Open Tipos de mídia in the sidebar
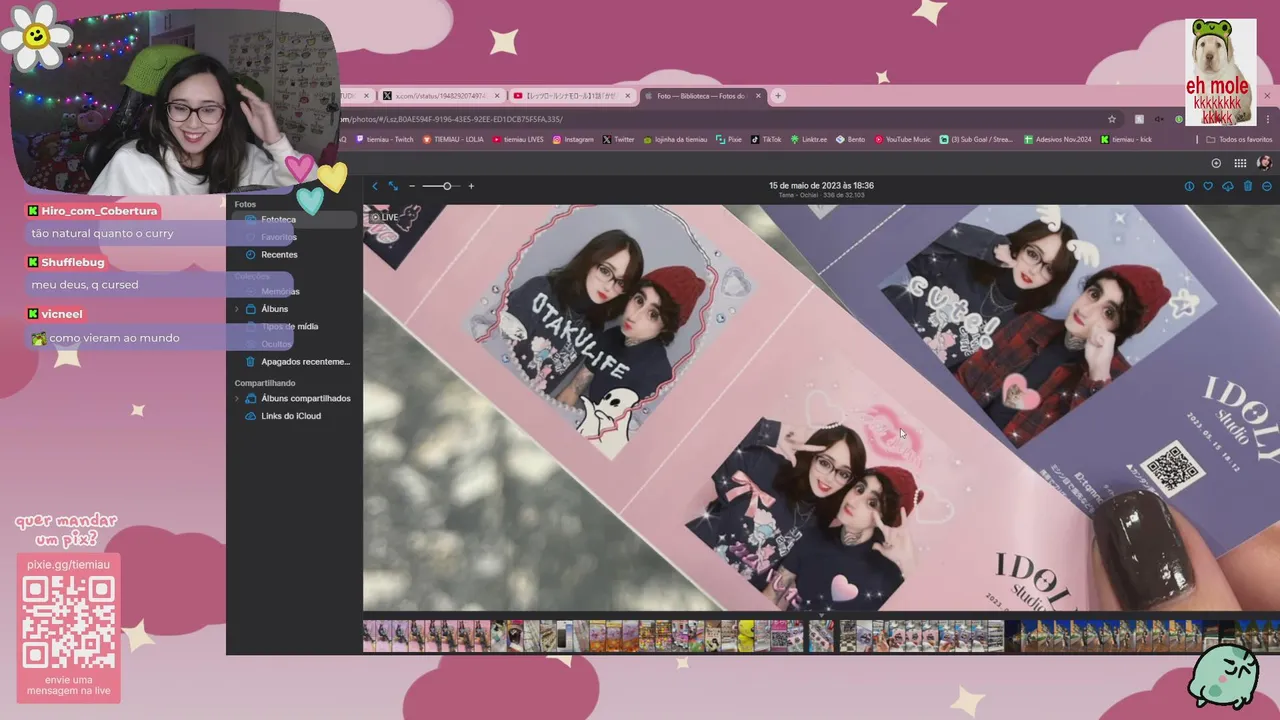This screenshot has width=1280, height=720. point(289,326)
